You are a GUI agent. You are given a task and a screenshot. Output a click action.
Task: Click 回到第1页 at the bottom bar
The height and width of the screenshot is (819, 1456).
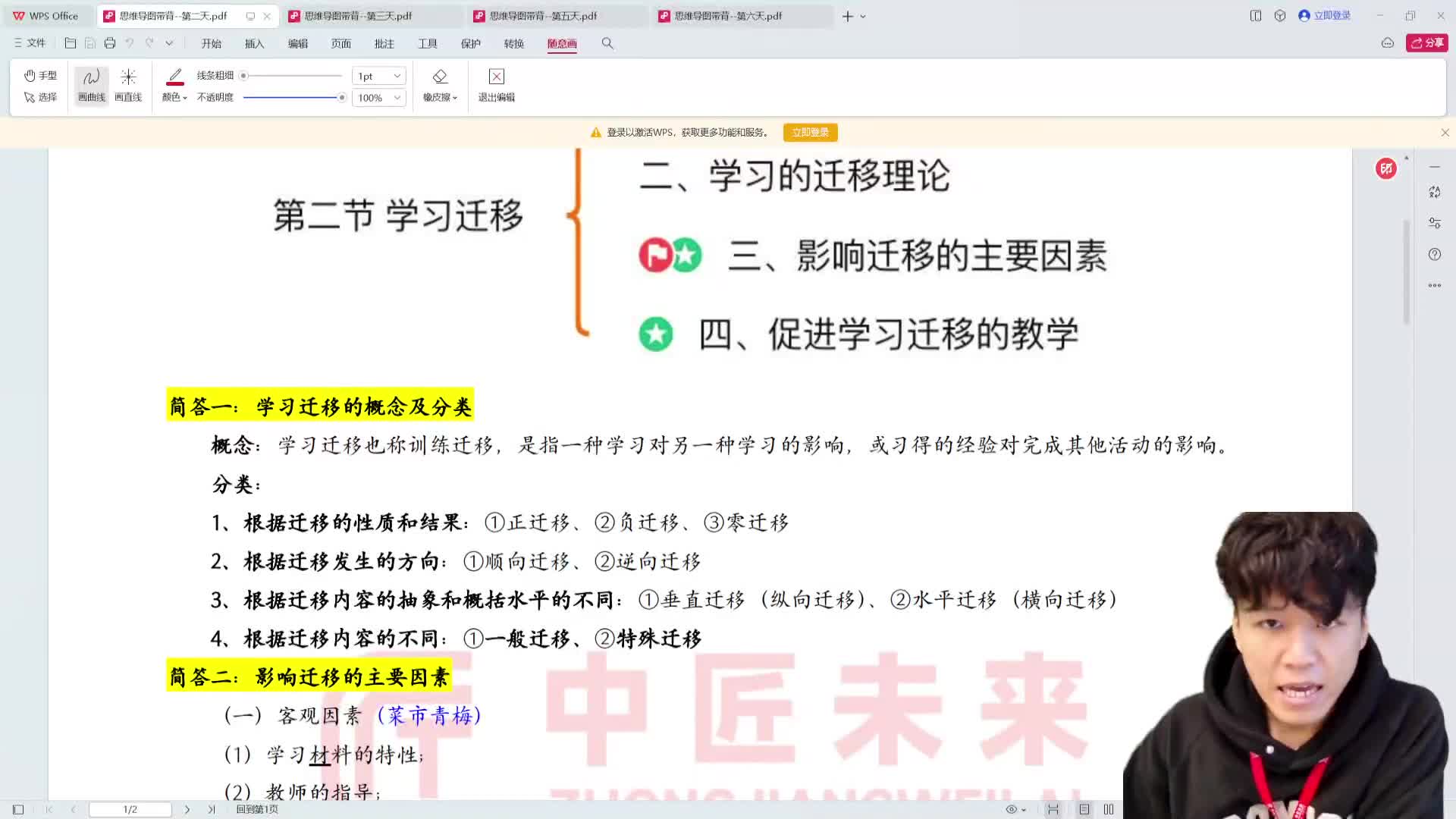click(x=258, y=809)
